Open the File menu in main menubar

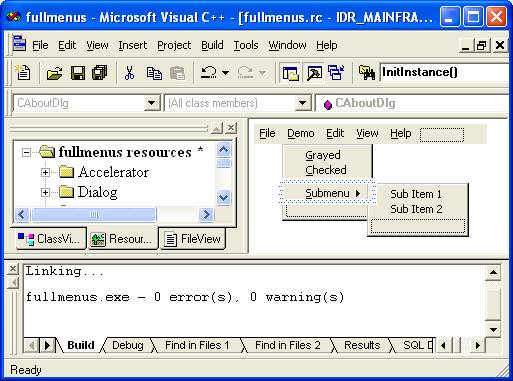point(40,45)
